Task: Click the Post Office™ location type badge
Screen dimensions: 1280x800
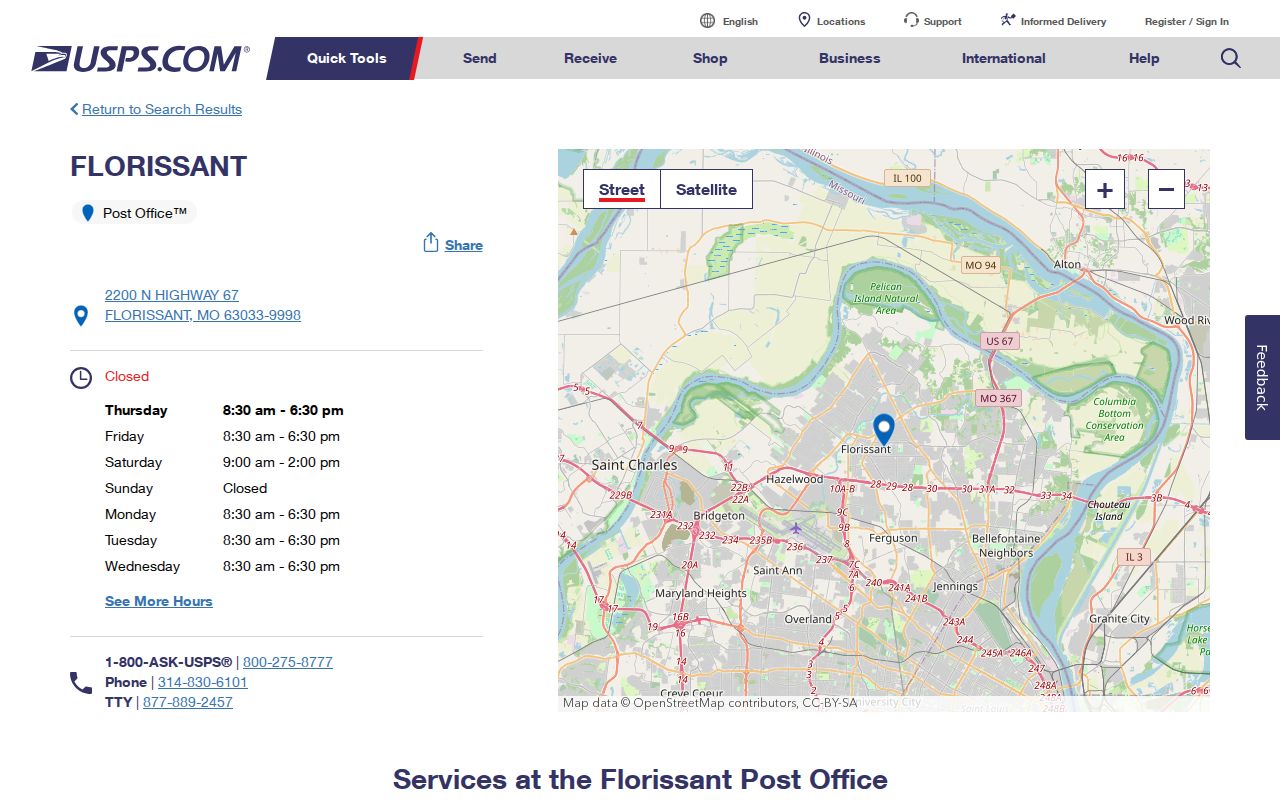Action: 134,213
